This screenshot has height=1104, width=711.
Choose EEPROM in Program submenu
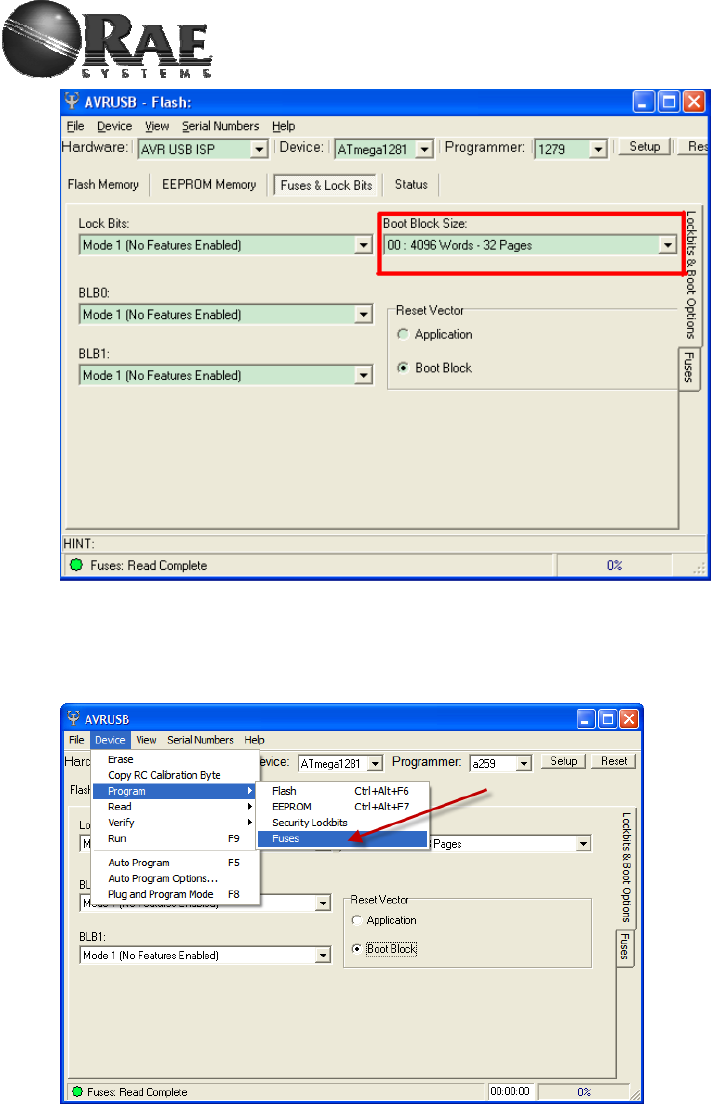pyautogui.click(x=343, y=806)
